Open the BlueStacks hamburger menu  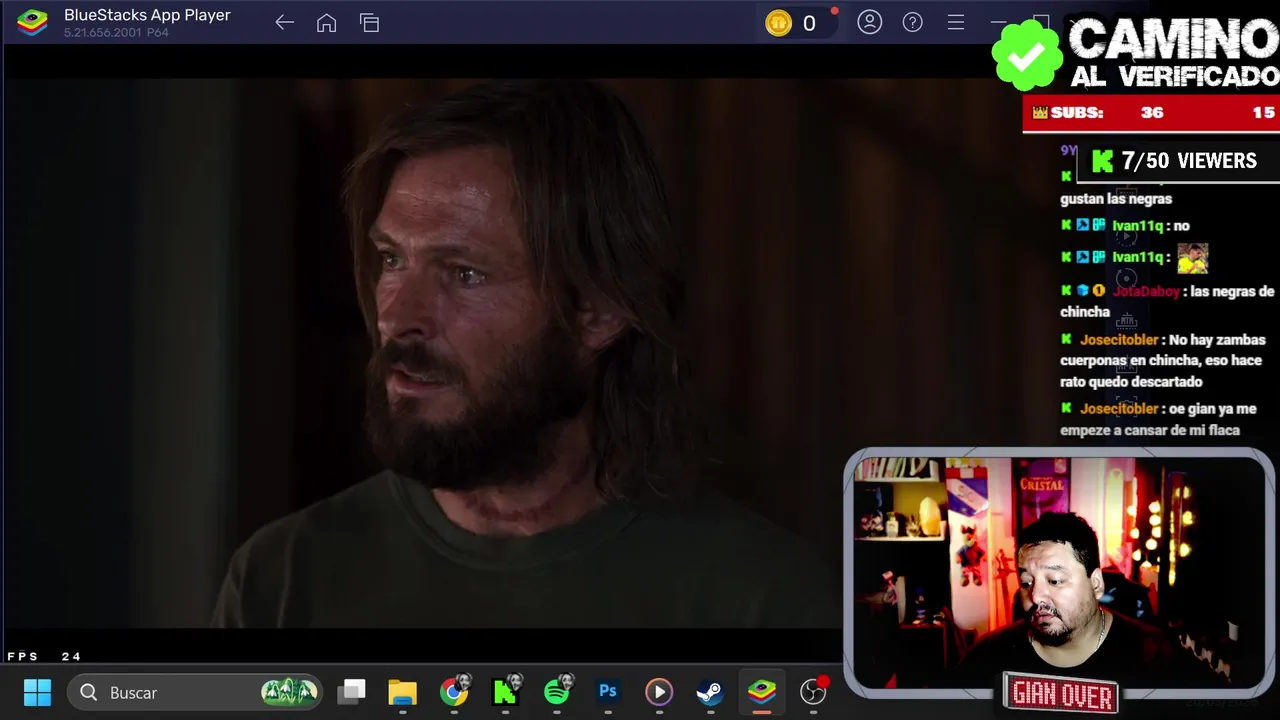click(956, 22)
